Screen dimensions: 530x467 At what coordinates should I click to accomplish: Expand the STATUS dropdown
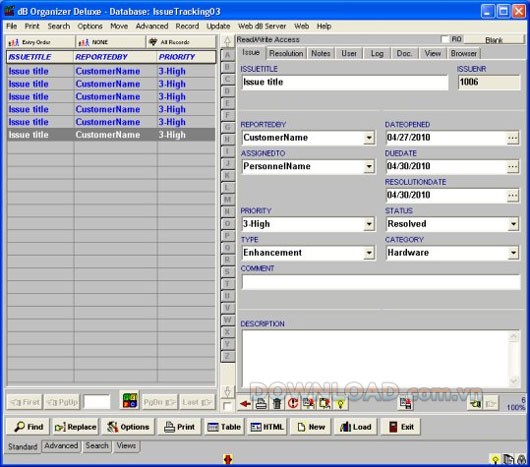(513, 224)
